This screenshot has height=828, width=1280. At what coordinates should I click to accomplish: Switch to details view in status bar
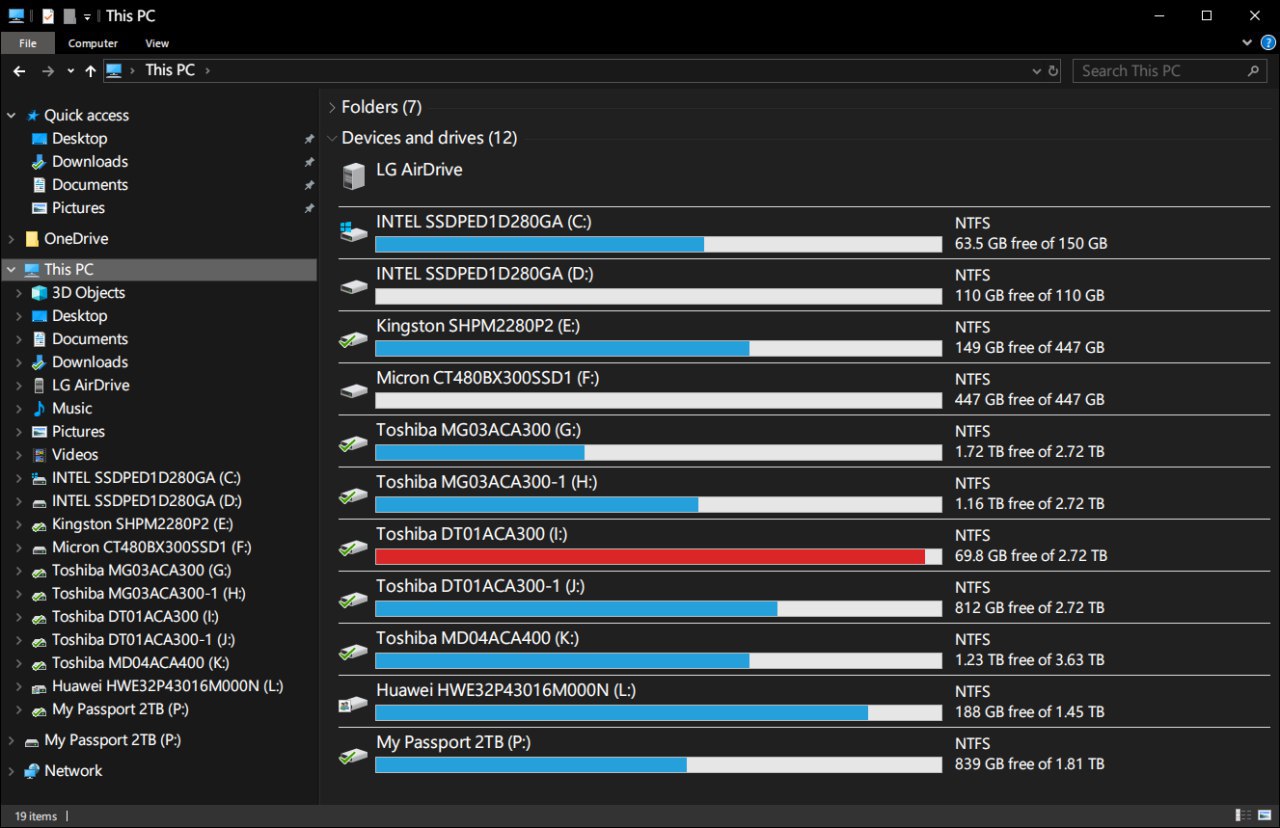(x=1243, y=816)
